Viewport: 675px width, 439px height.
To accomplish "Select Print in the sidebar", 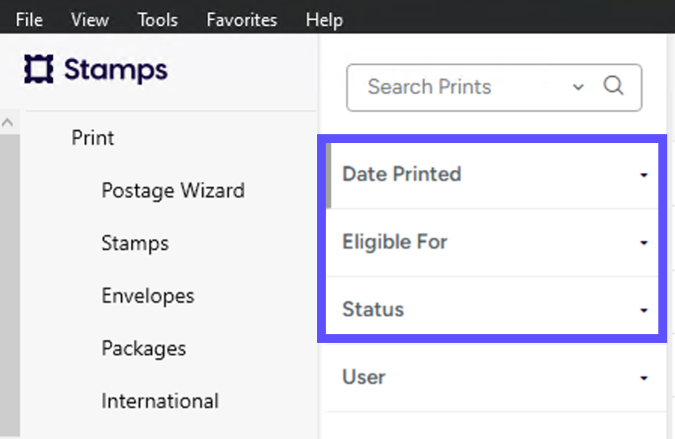I will [x=93, y=138].
